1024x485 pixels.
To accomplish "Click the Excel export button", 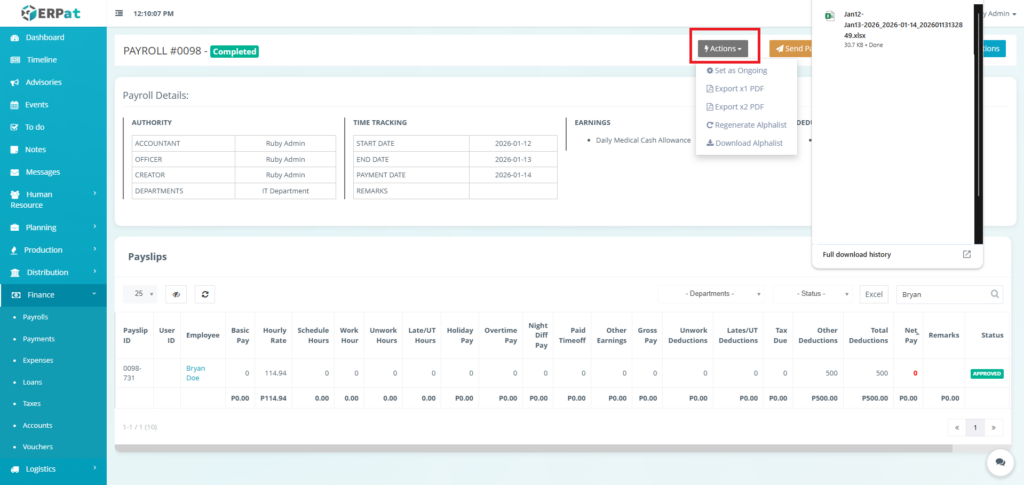I will click(x=874, y=294).
